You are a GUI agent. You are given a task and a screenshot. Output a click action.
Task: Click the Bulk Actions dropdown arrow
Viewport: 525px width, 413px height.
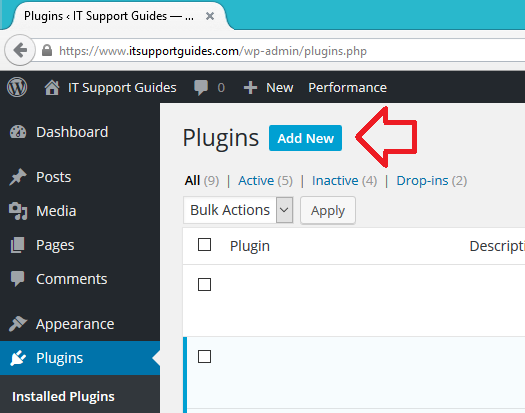tap(284, 210)
